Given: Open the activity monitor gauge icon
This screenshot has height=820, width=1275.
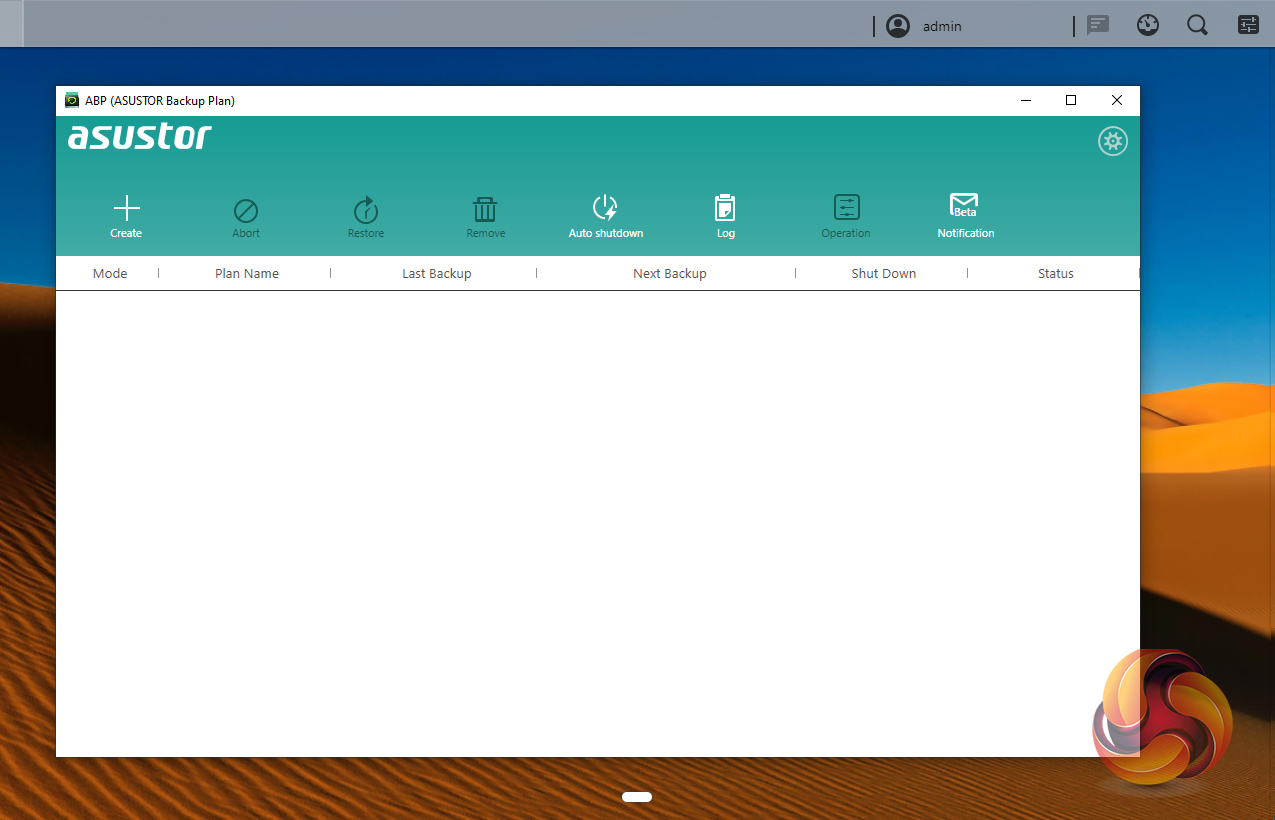Looking at the screenshot, I should click(x=1148, y=25).
